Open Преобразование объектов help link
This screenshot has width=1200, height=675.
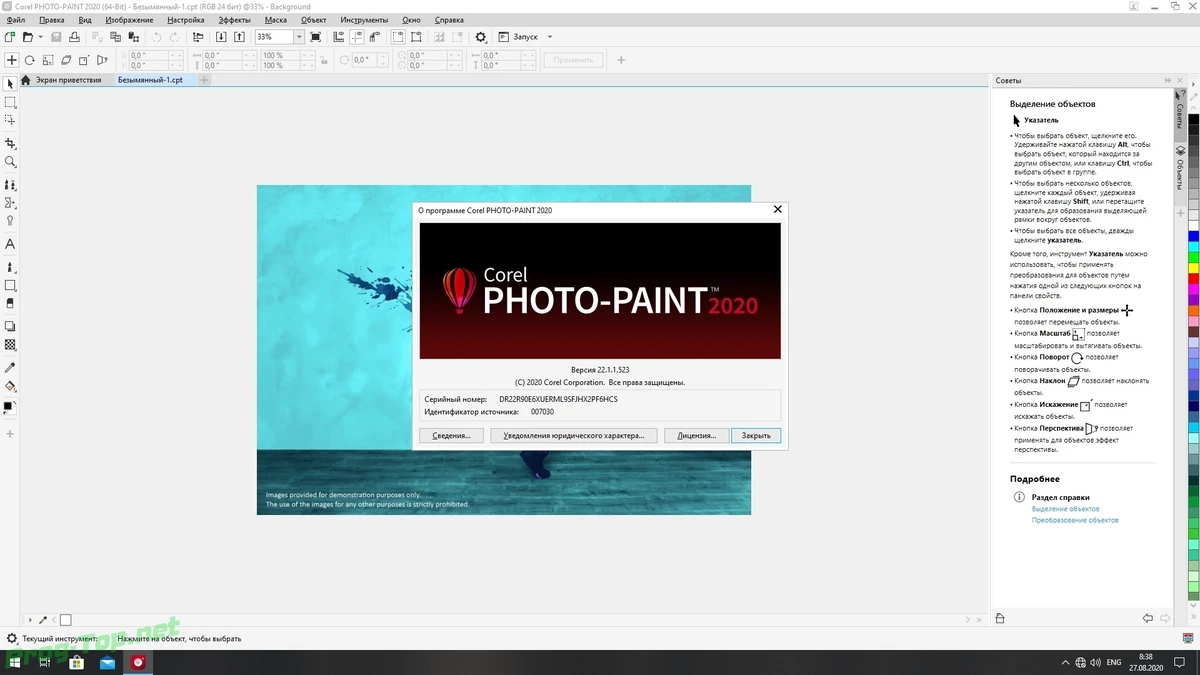point(1075,520)
